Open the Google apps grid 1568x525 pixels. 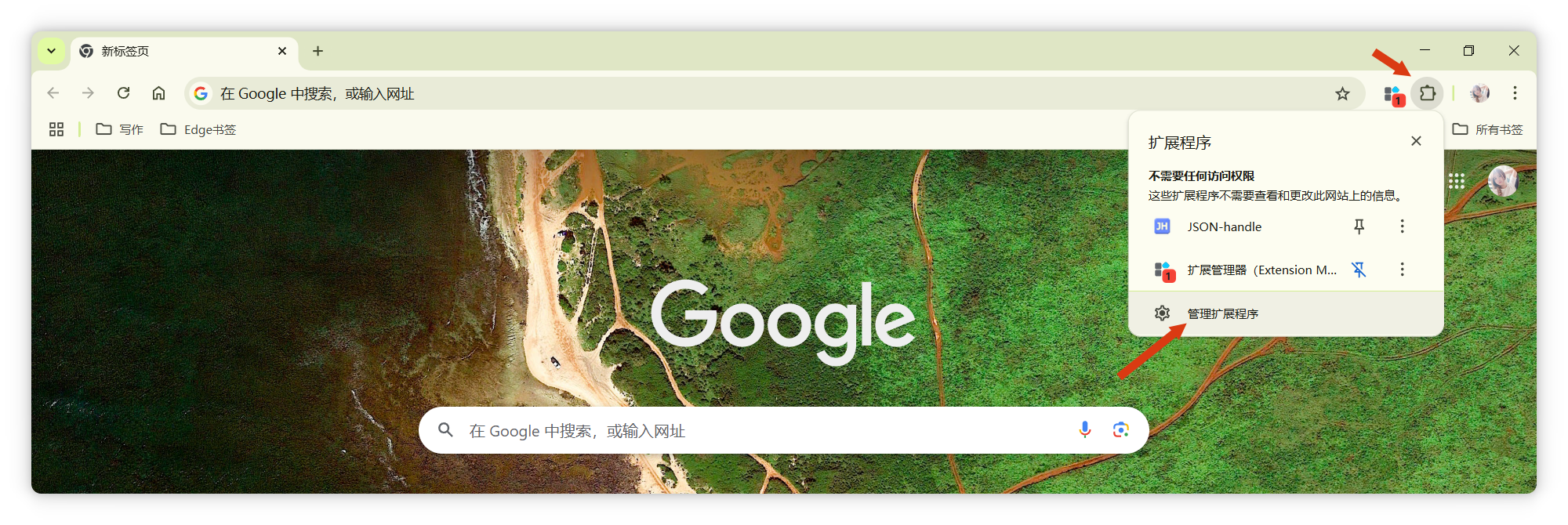coord(1457,181)
